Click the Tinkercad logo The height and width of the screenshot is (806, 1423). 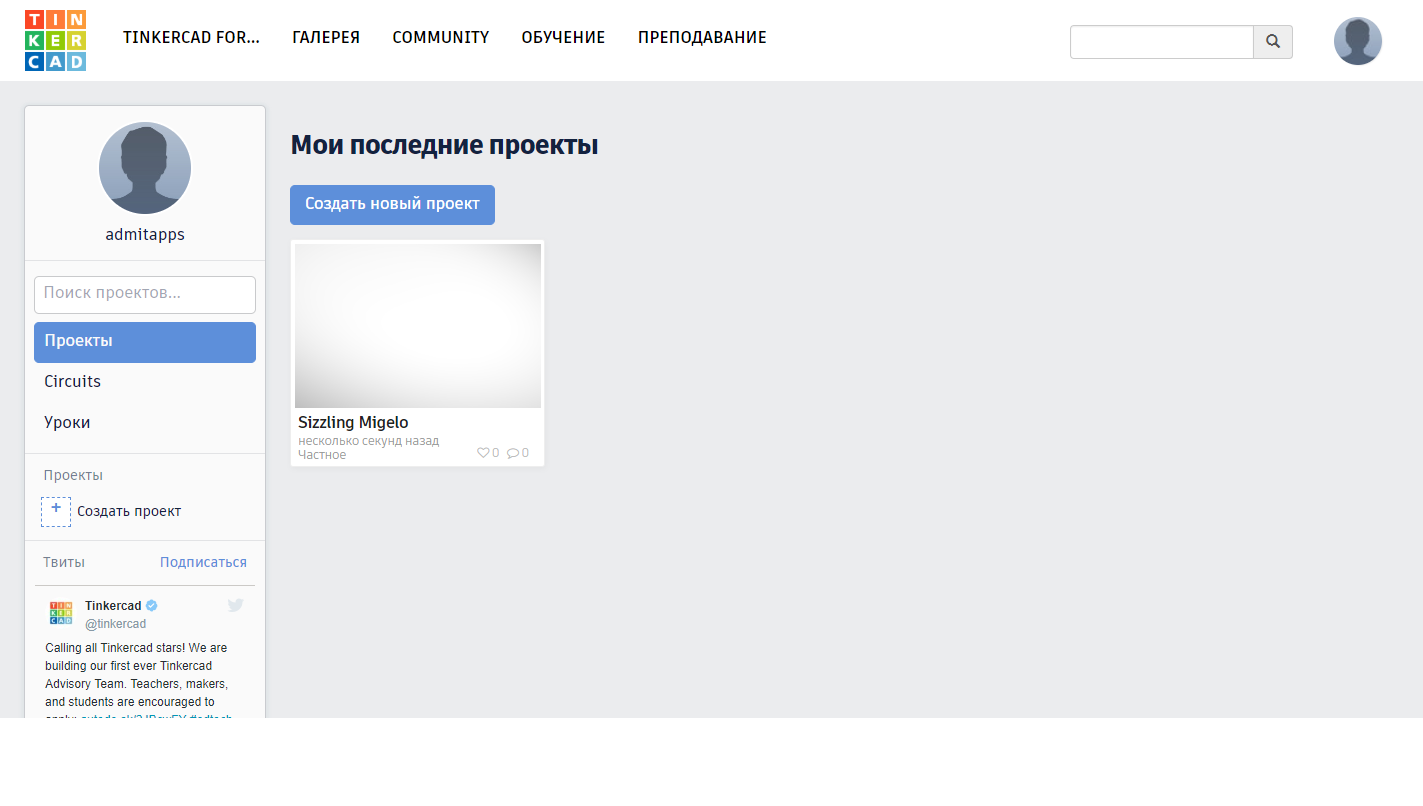pyautogui.click(x=55, y=41)
